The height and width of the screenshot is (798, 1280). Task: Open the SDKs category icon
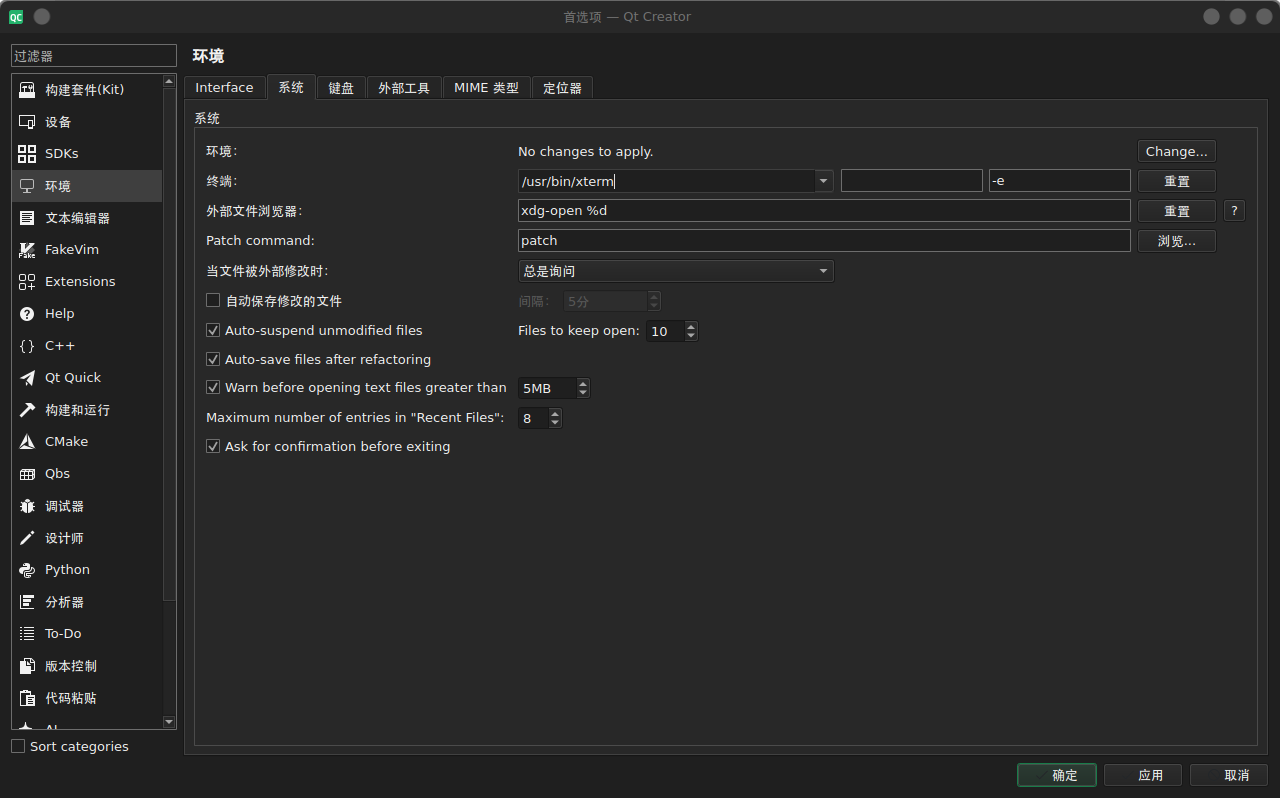click(x=27, y=154)
